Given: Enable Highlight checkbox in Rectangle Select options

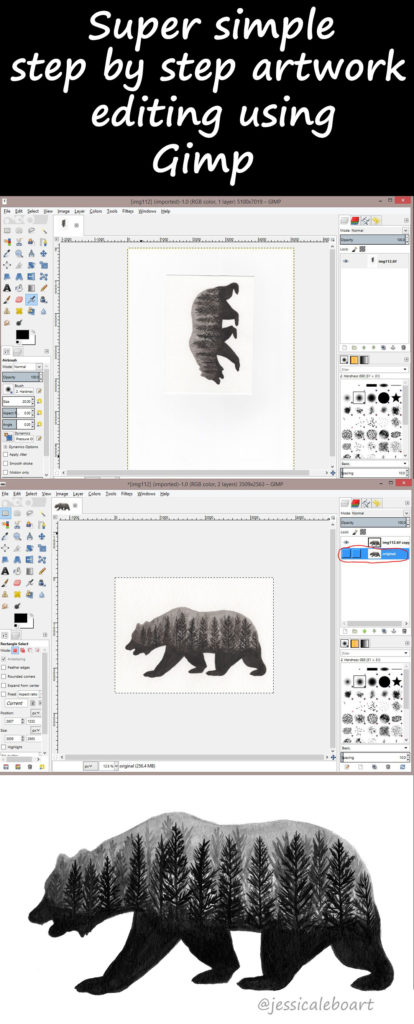Looking at the screenshot, I should click(x=3, y=747).
